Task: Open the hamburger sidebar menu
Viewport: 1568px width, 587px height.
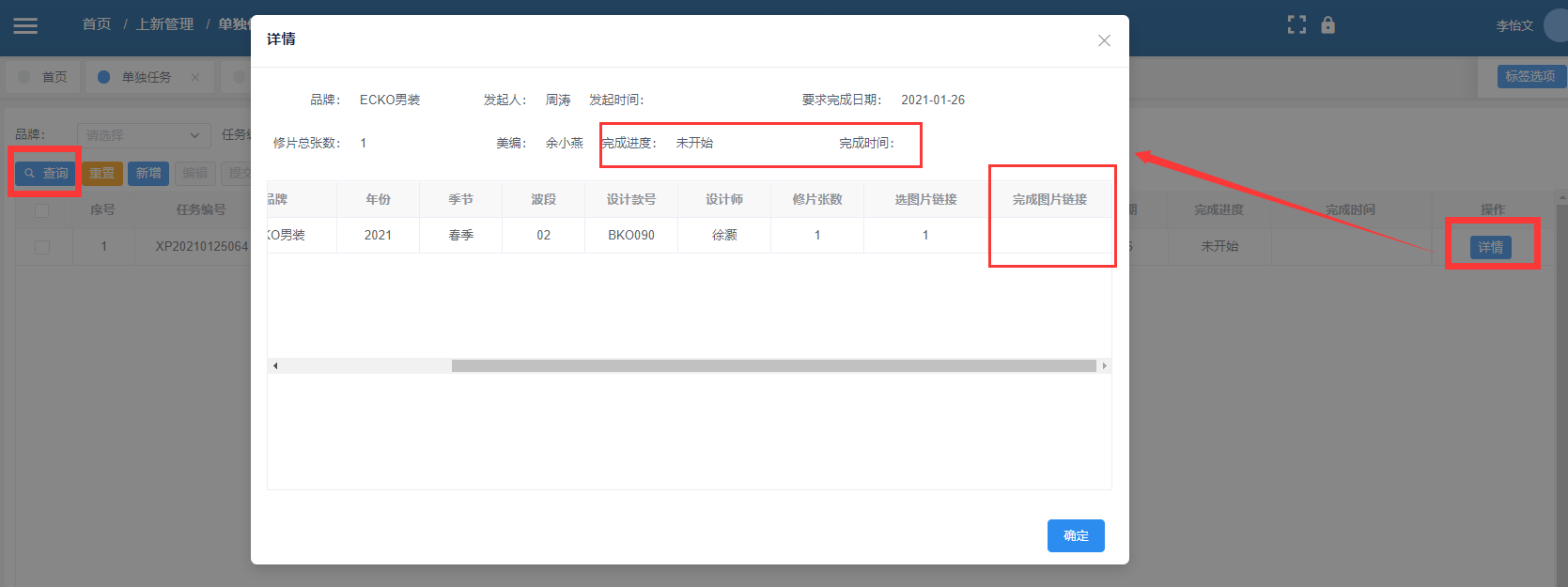Action: click(25, 26)
